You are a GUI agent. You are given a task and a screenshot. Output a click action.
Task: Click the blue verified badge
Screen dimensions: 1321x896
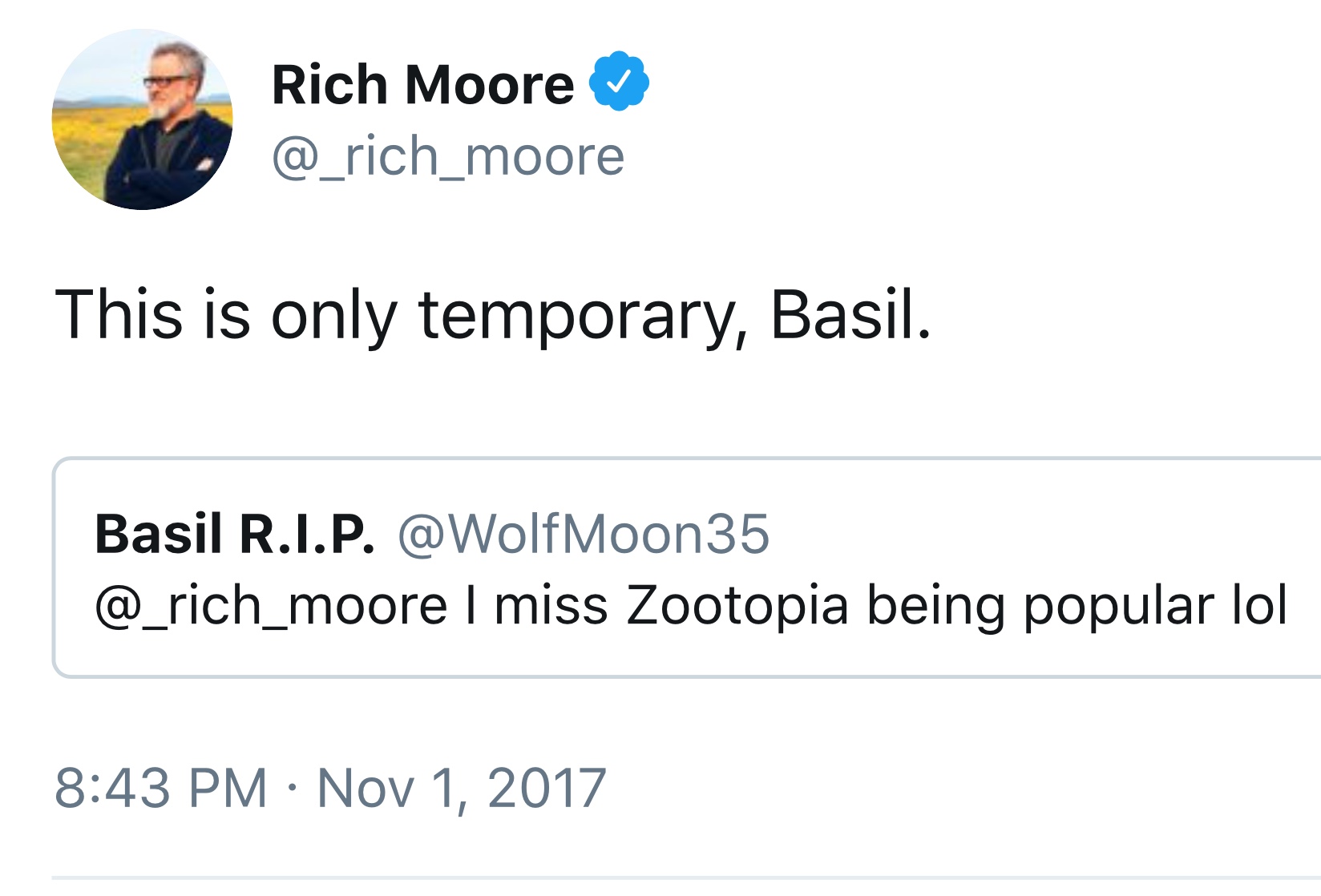click(x=619, y=81)
